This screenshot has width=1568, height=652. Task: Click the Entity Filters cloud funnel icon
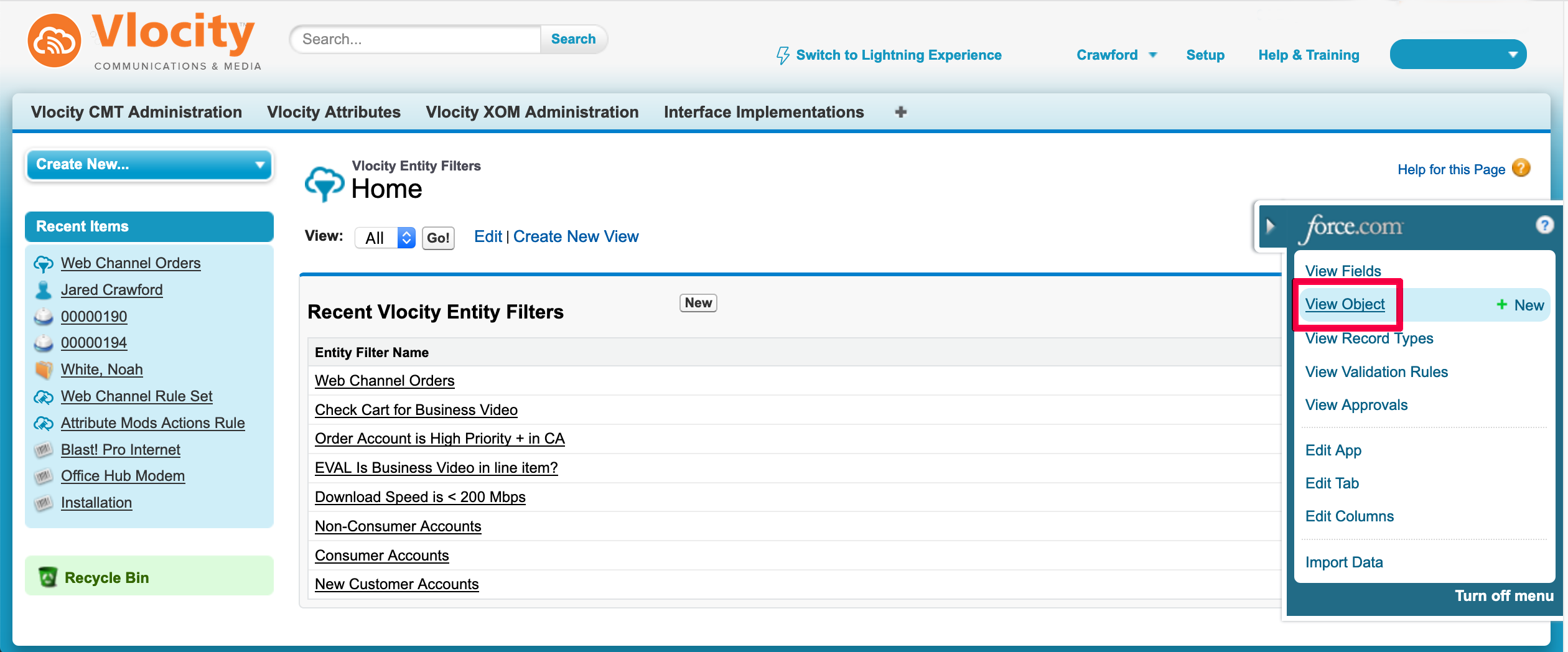pos(324,184)
